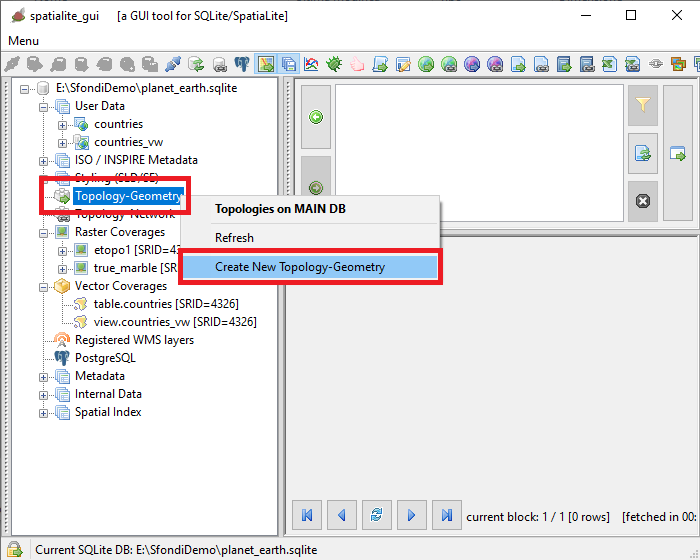This screenshot has height=560, width=700.
Task: Open the Menu menu bar item
Action: point(23,41)
